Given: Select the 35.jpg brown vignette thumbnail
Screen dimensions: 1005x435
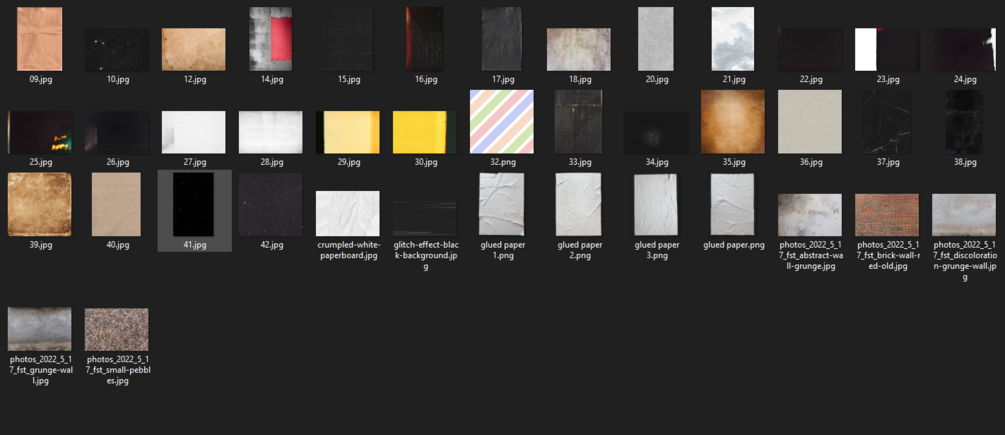Looking at the screenshot, I should click(733, 122).
